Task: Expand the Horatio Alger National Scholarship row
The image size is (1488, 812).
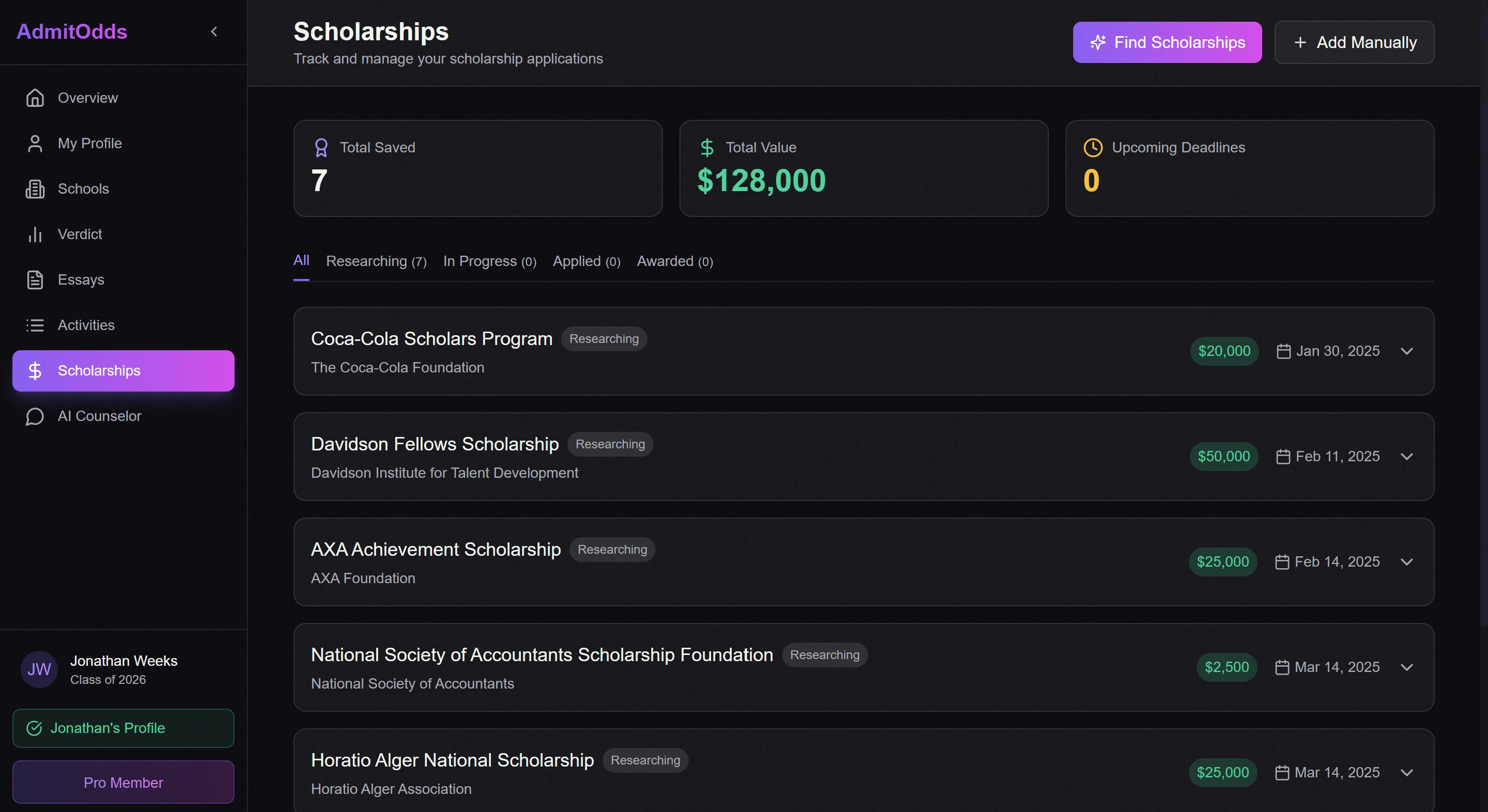Action: [1406, 773]
